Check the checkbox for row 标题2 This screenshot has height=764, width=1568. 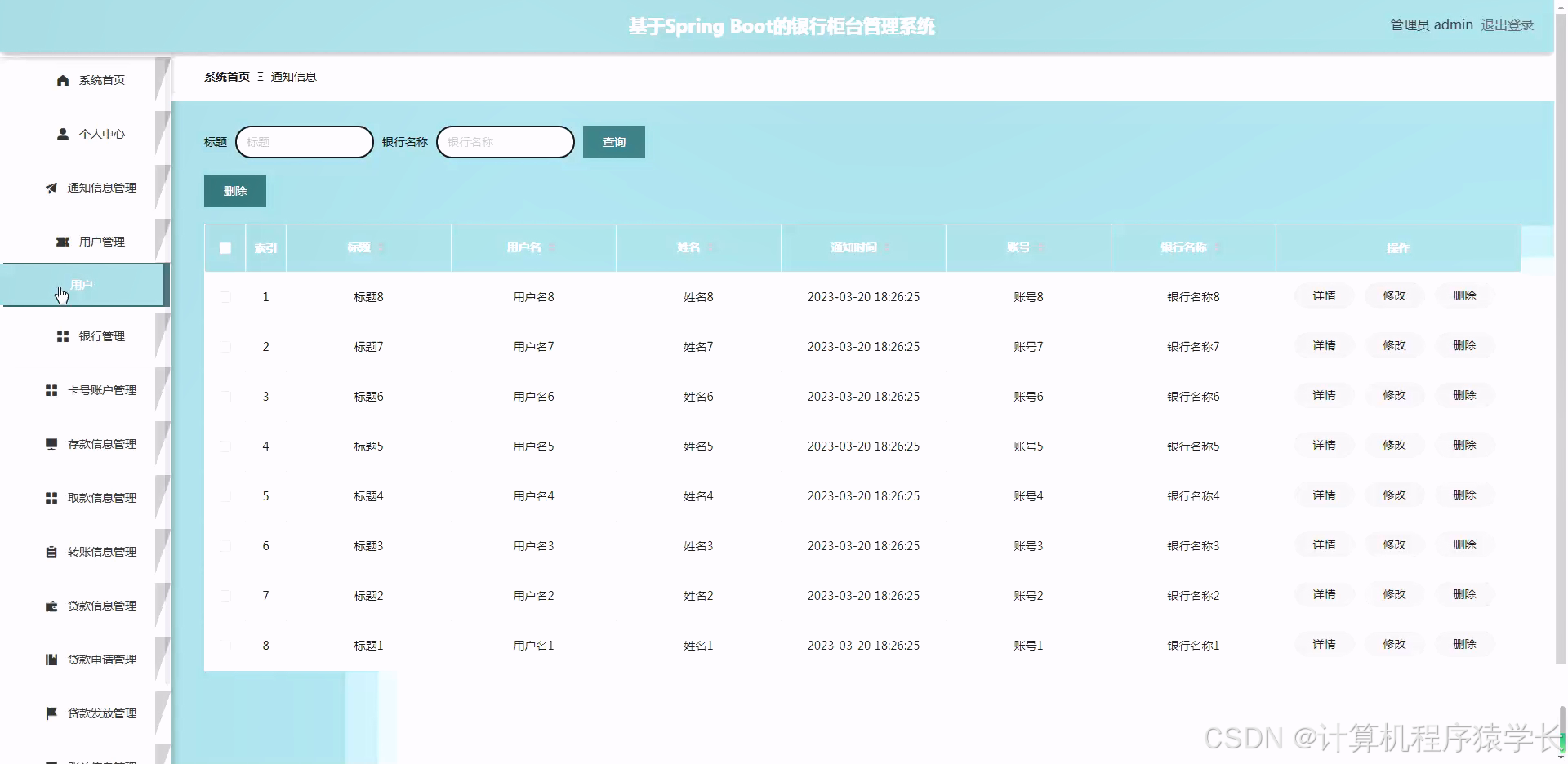click(x=225, y=596)
